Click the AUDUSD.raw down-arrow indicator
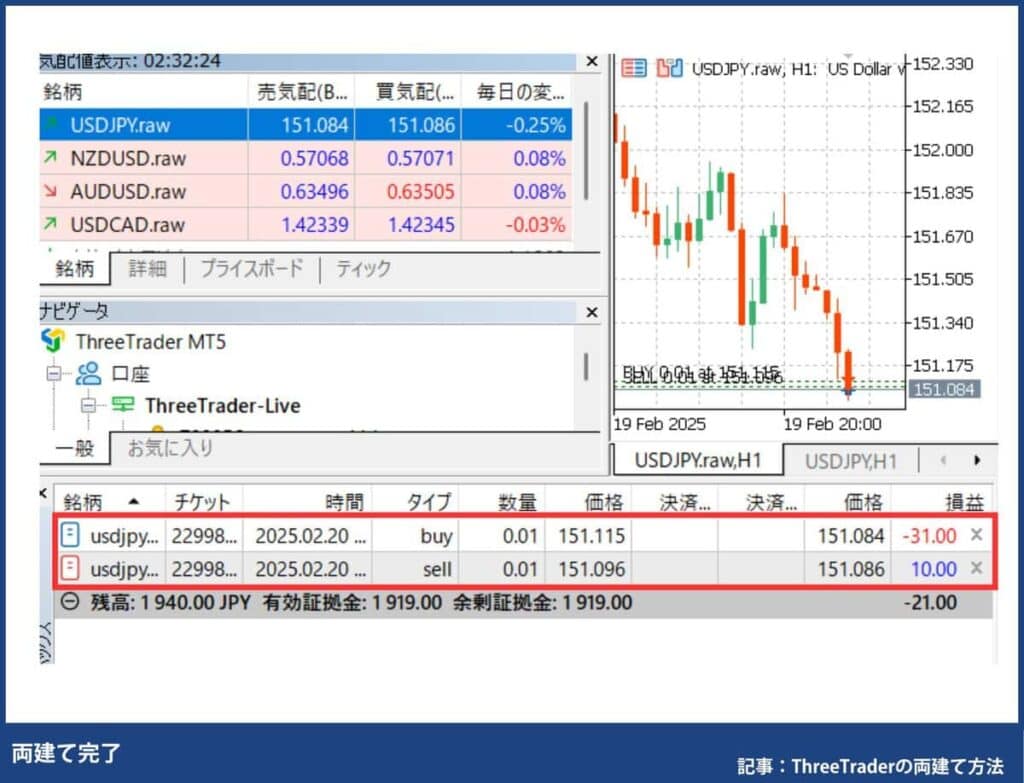 click(50, 191)
